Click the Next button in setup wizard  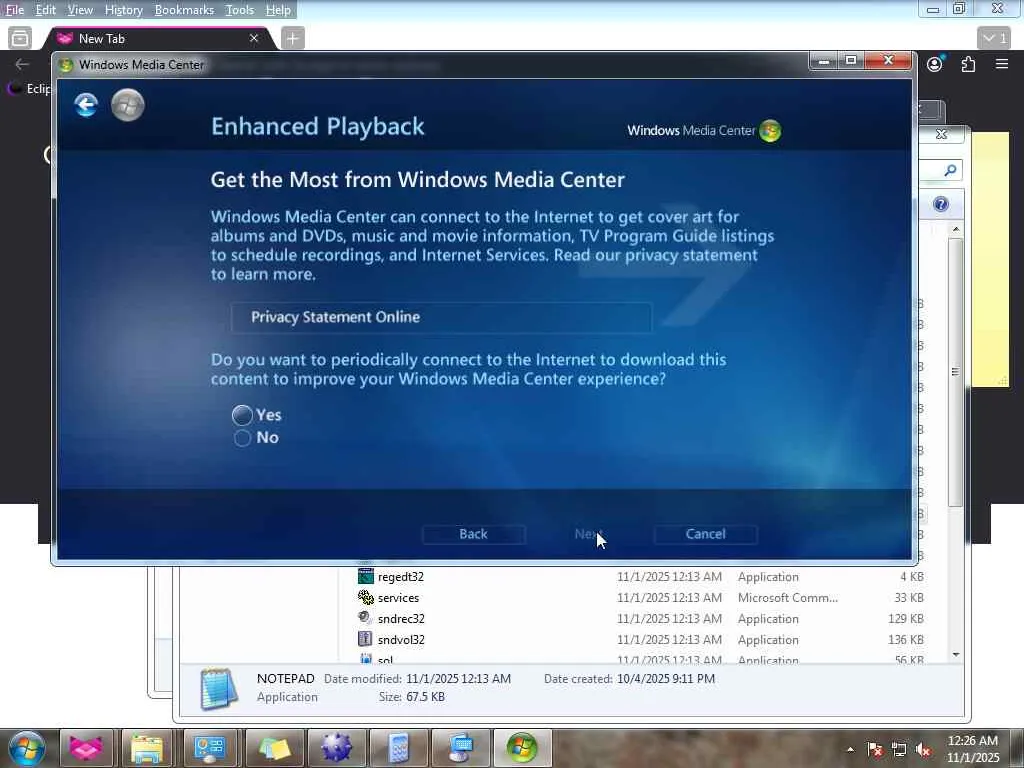[588, 534]
